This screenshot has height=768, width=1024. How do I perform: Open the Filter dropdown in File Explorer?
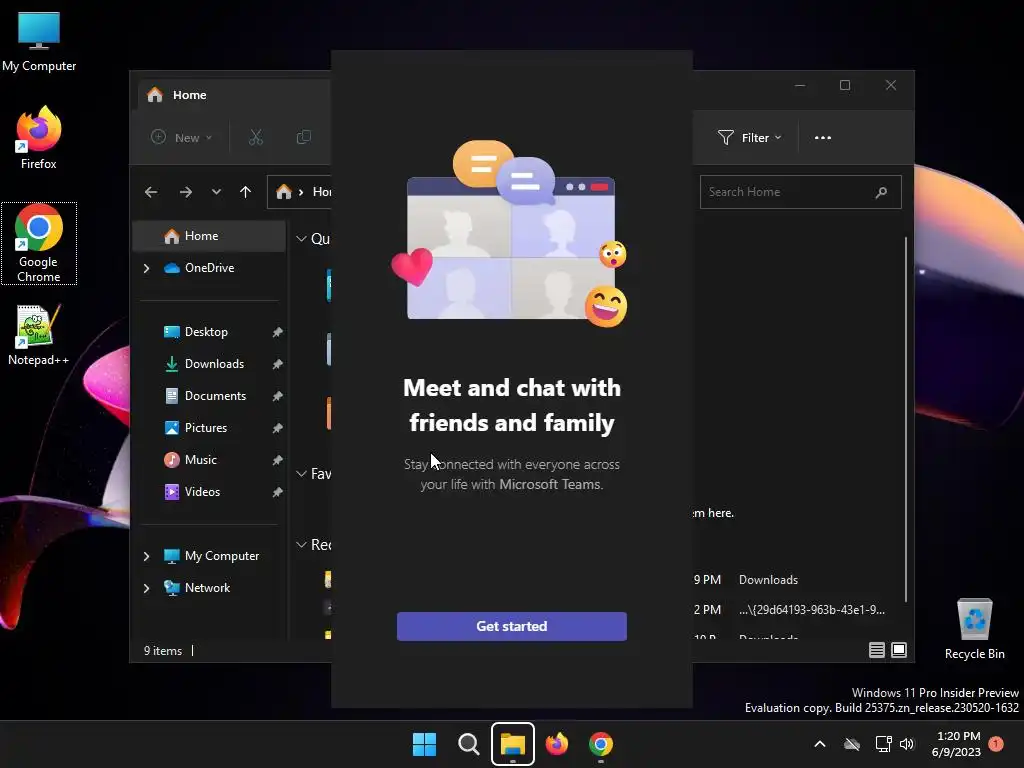pos(750,138)
